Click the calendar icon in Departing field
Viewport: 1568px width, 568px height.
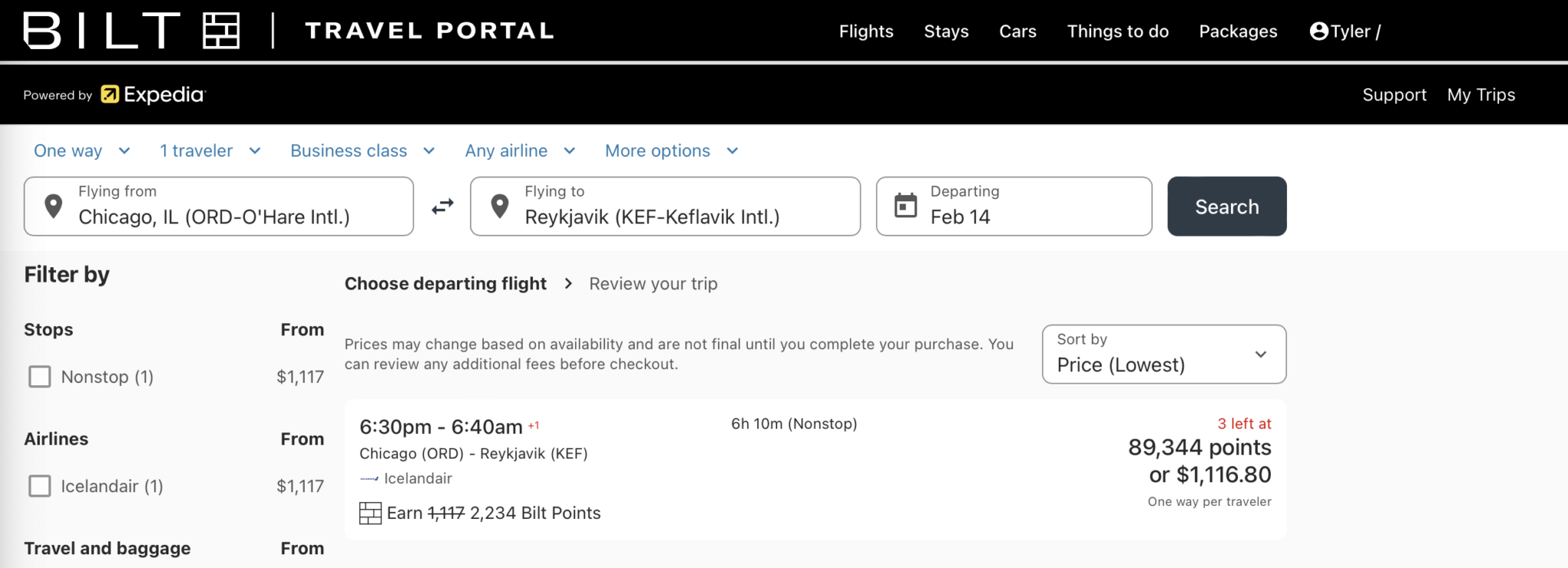[906, 206]
